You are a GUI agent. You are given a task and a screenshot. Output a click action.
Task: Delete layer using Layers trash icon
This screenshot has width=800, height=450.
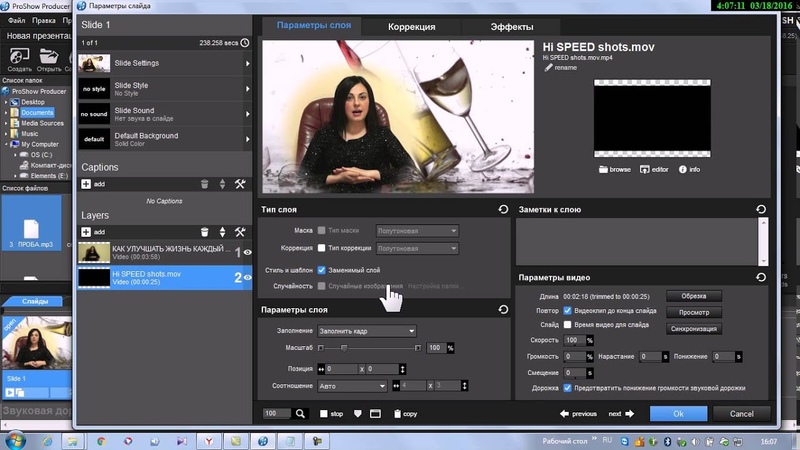point(205,232)
